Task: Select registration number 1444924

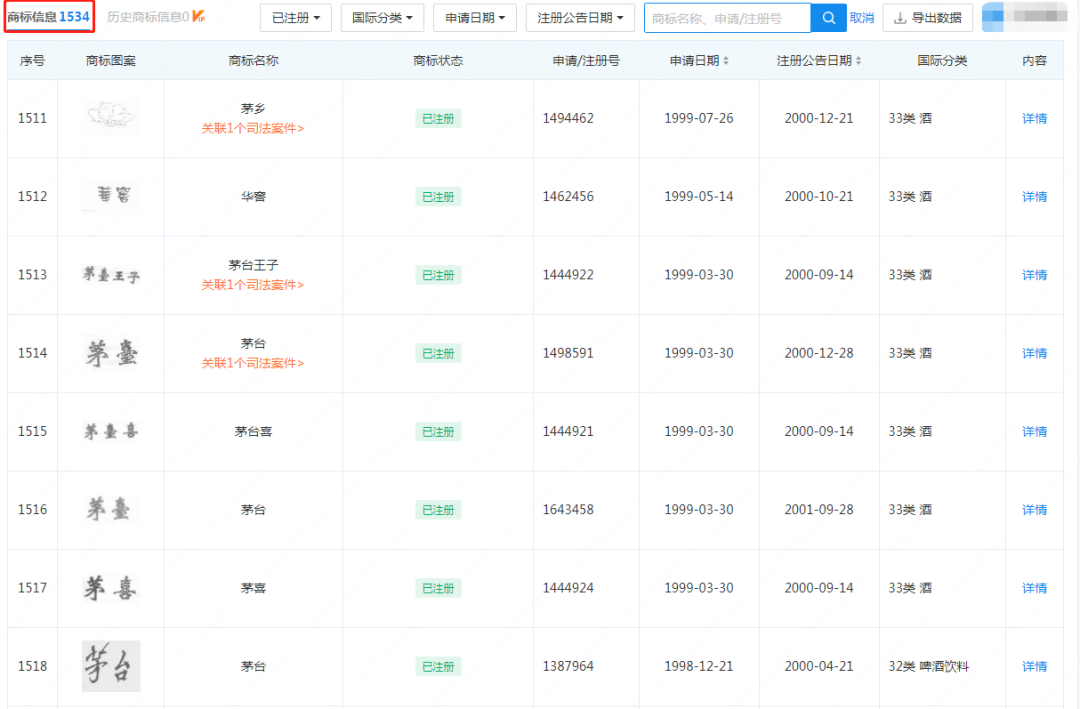Action: tap(568, 588)
